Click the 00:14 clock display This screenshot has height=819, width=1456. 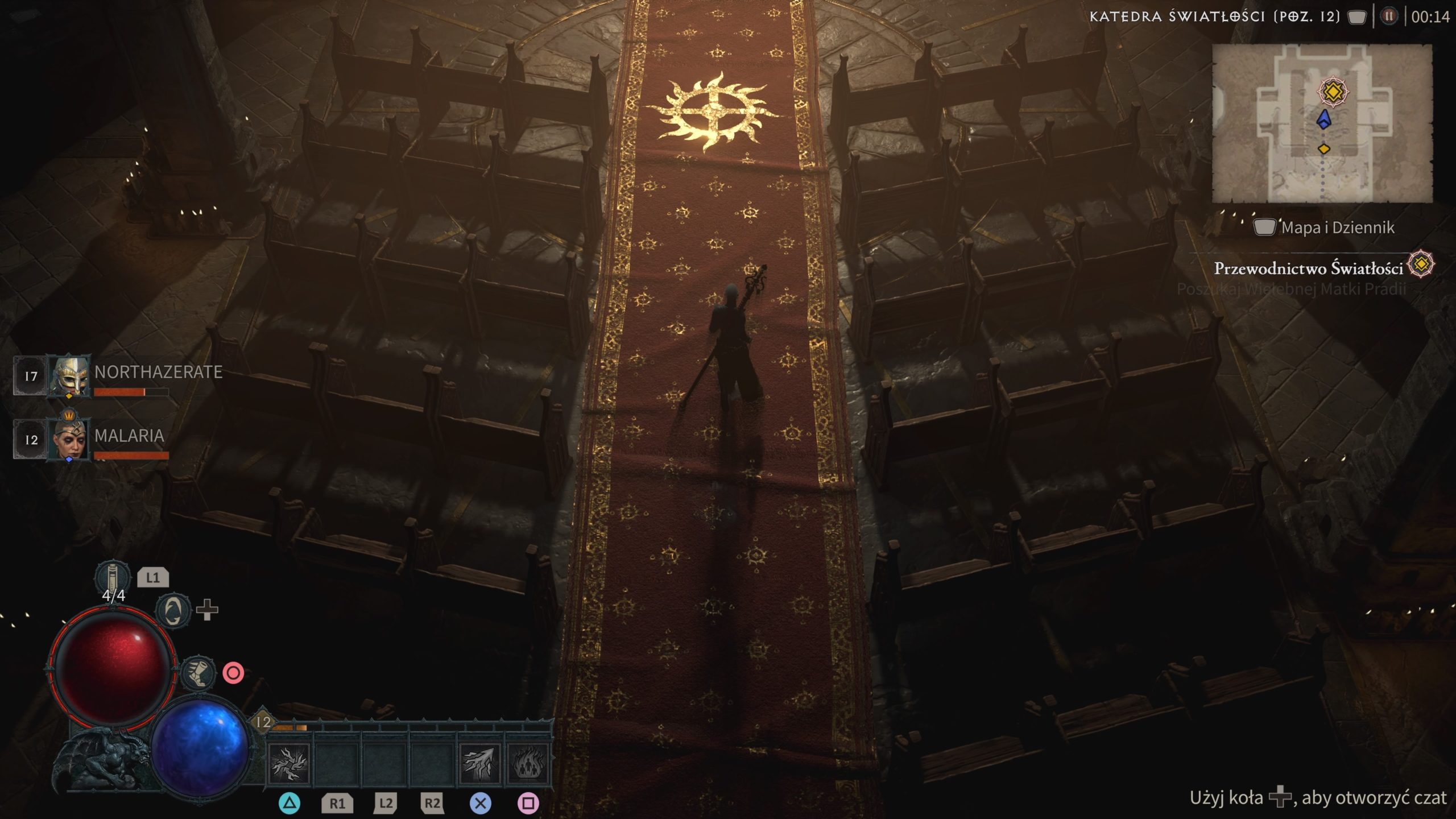point(1430,17)
